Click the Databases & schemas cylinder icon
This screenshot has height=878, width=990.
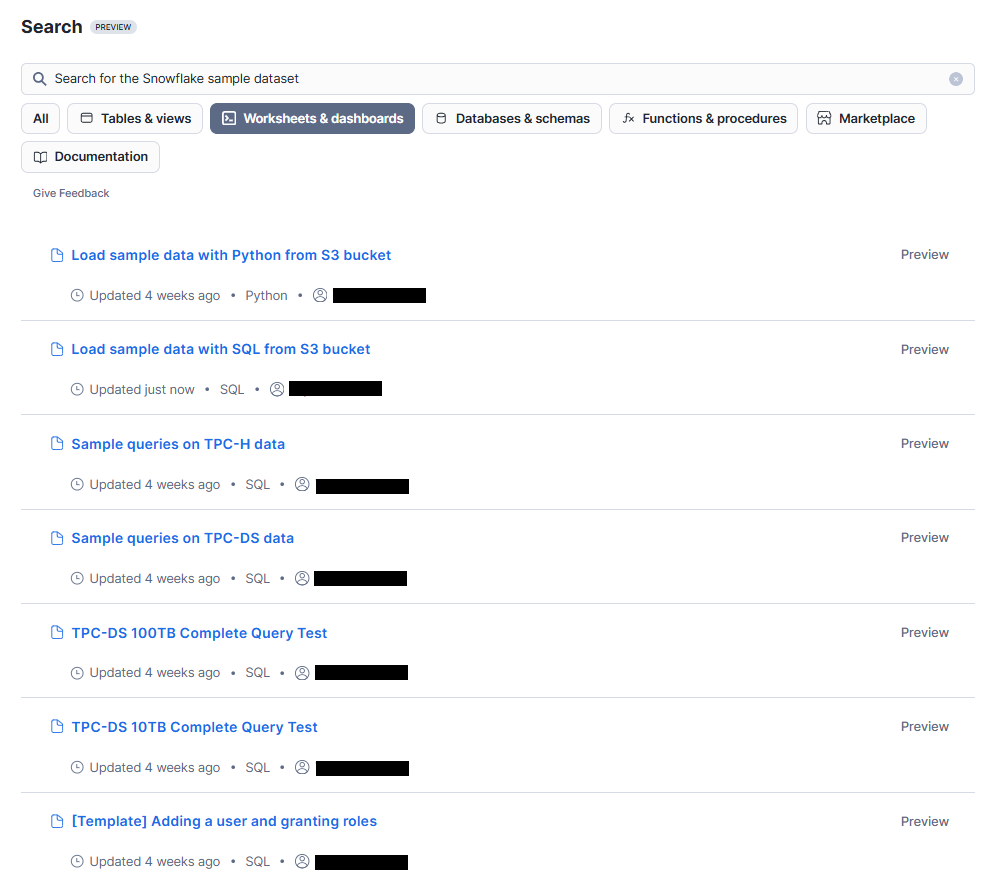tap(440, 118)
